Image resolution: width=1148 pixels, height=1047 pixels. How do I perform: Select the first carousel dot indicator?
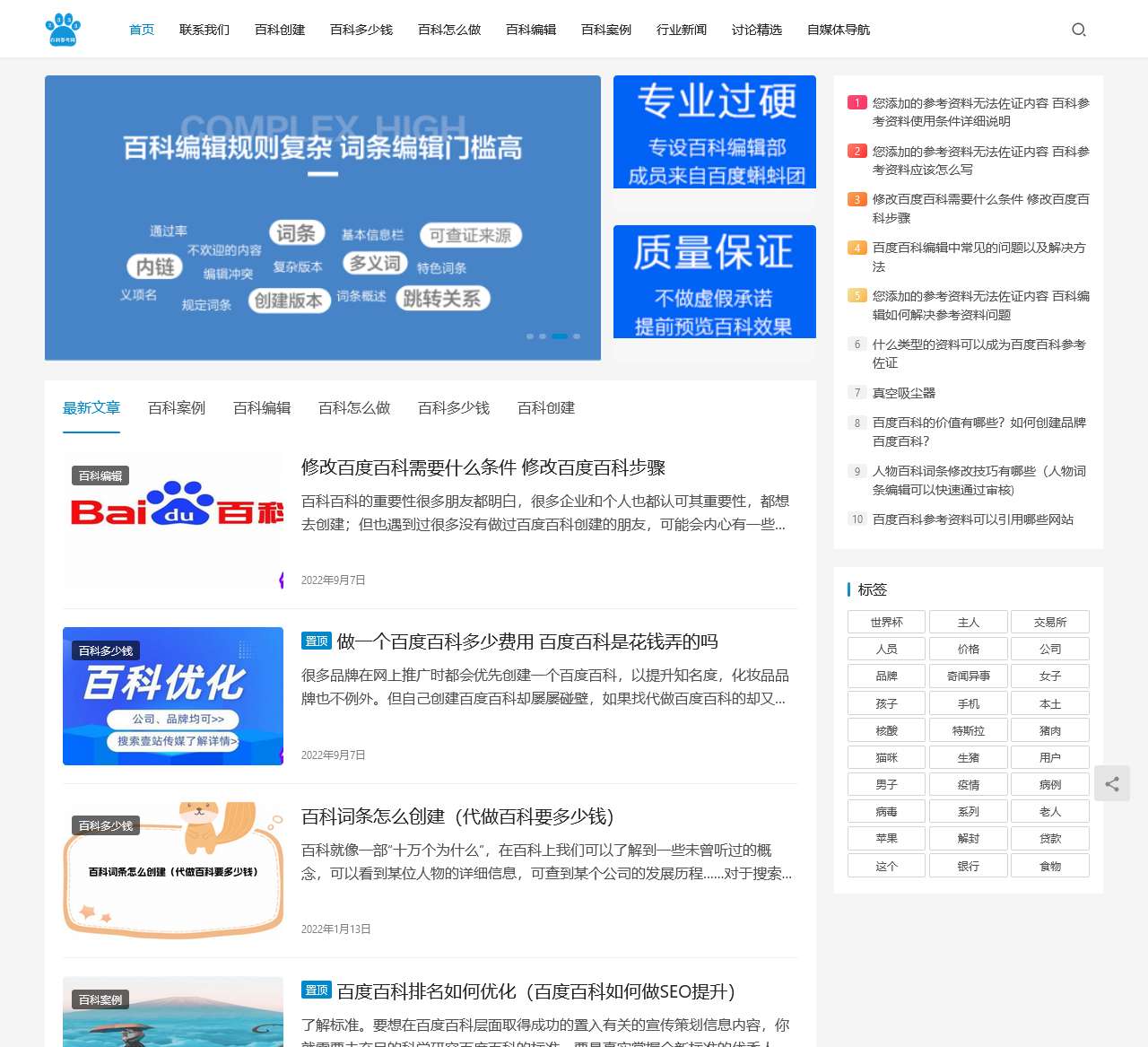pyautogui.click(x=530, y=336)
